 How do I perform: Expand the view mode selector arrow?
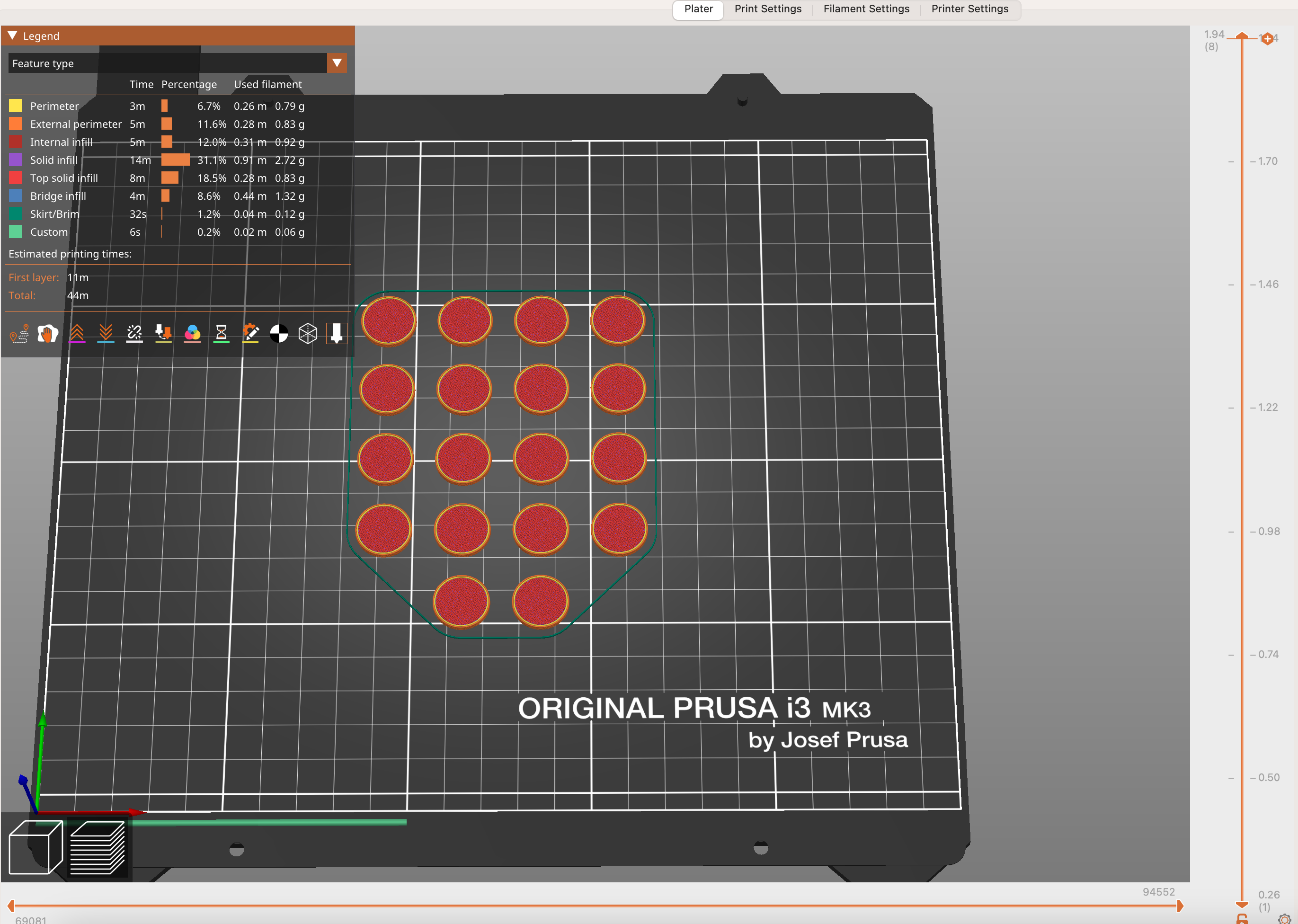click(336, 62)
